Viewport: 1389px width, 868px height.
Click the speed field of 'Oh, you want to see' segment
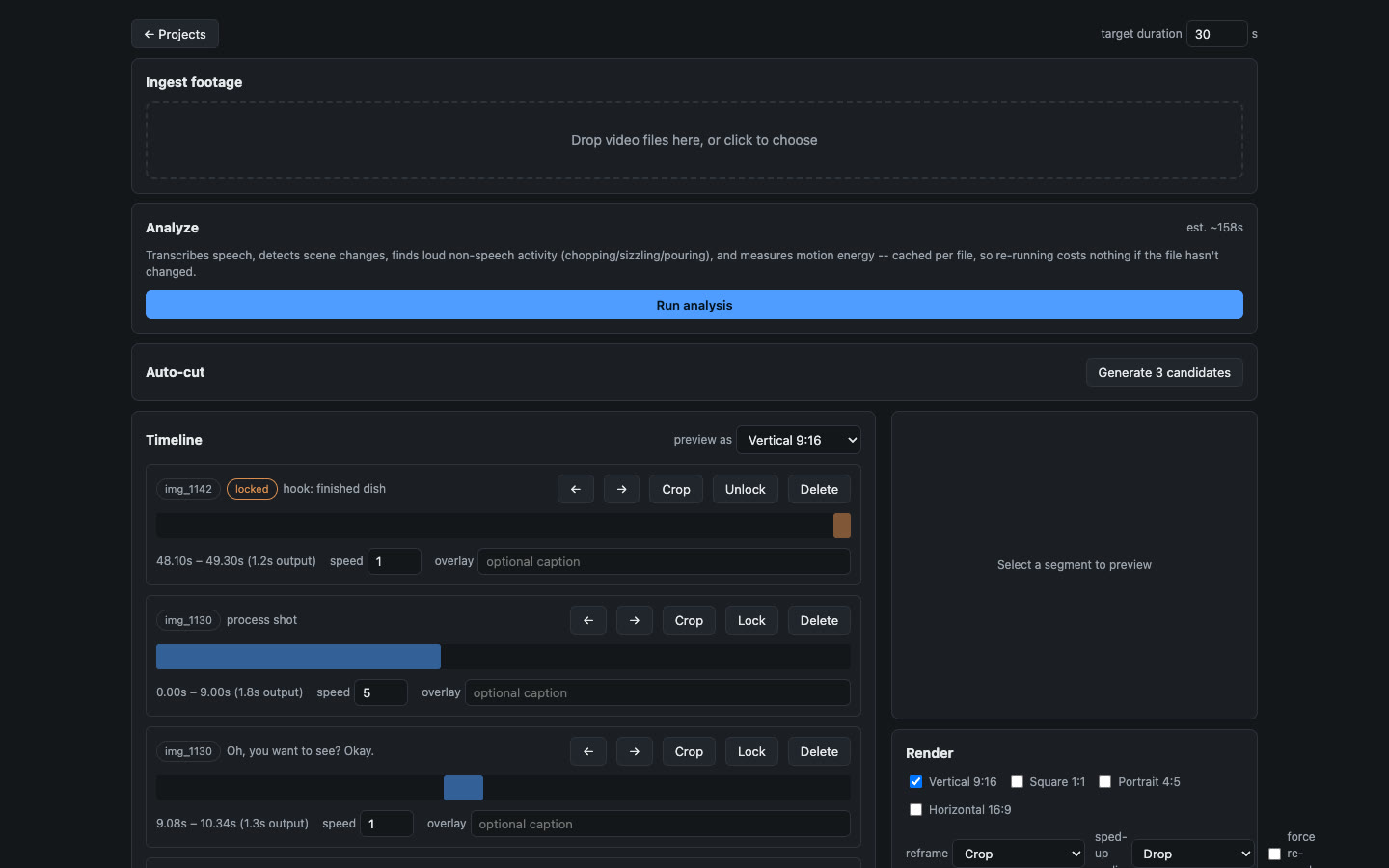coord(386,824)
